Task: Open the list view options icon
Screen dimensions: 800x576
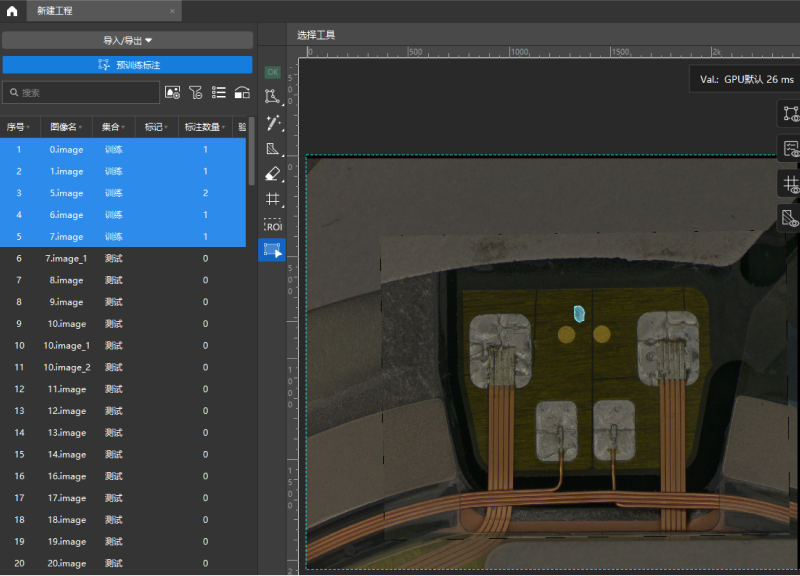Action: click(219, 92)
